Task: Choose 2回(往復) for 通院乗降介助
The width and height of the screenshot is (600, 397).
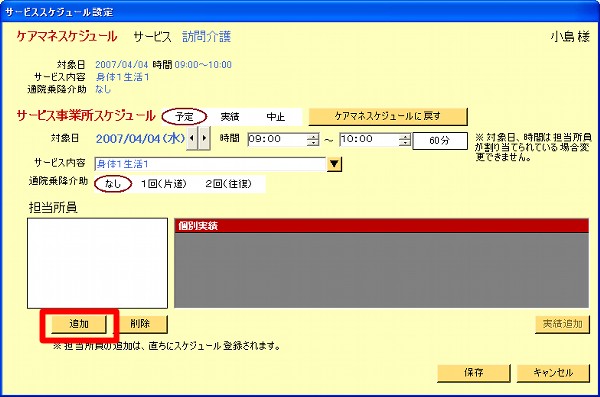Action: [x=228, y=184]
